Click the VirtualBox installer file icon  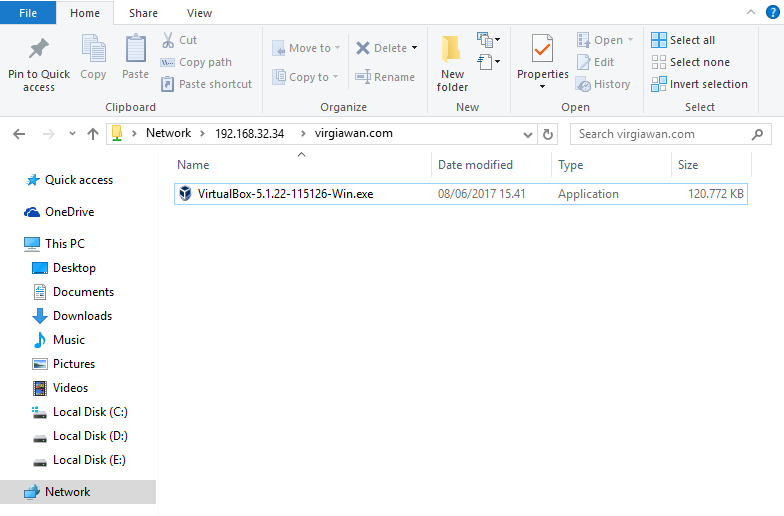(x=185, y=194)
